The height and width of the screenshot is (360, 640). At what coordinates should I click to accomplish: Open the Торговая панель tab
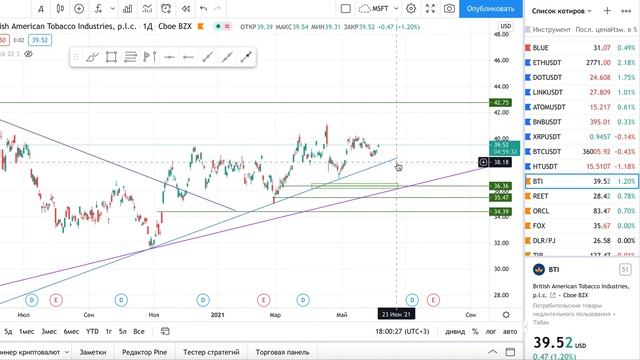[282, 352]
